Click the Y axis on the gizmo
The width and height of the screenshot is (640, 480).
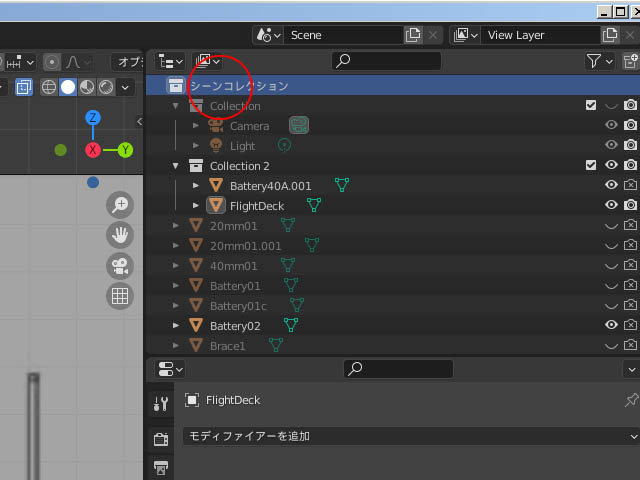(125, 150)
